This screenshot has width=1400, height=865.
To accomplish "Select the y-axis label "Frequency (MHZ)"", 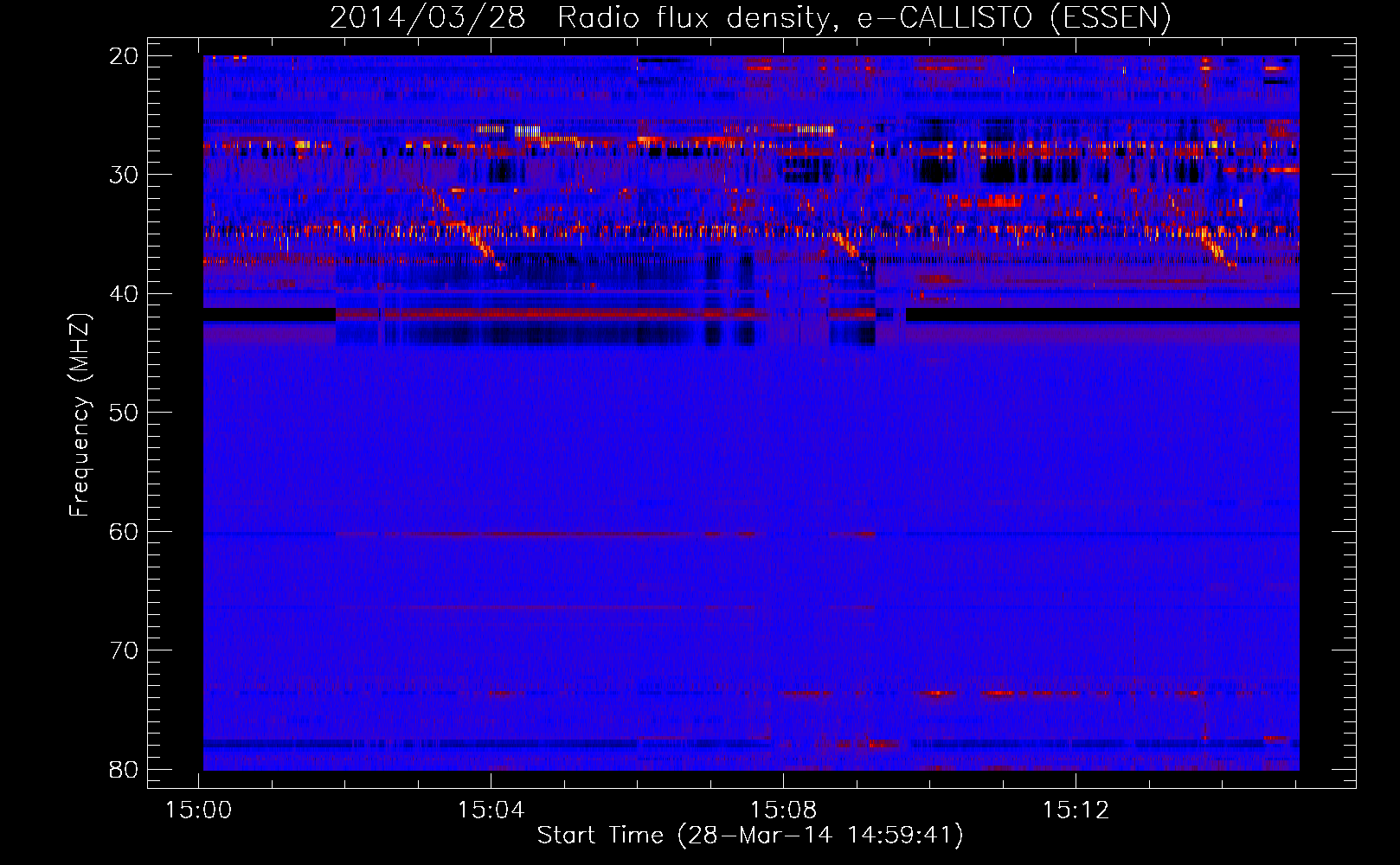I will click(80, 415).
